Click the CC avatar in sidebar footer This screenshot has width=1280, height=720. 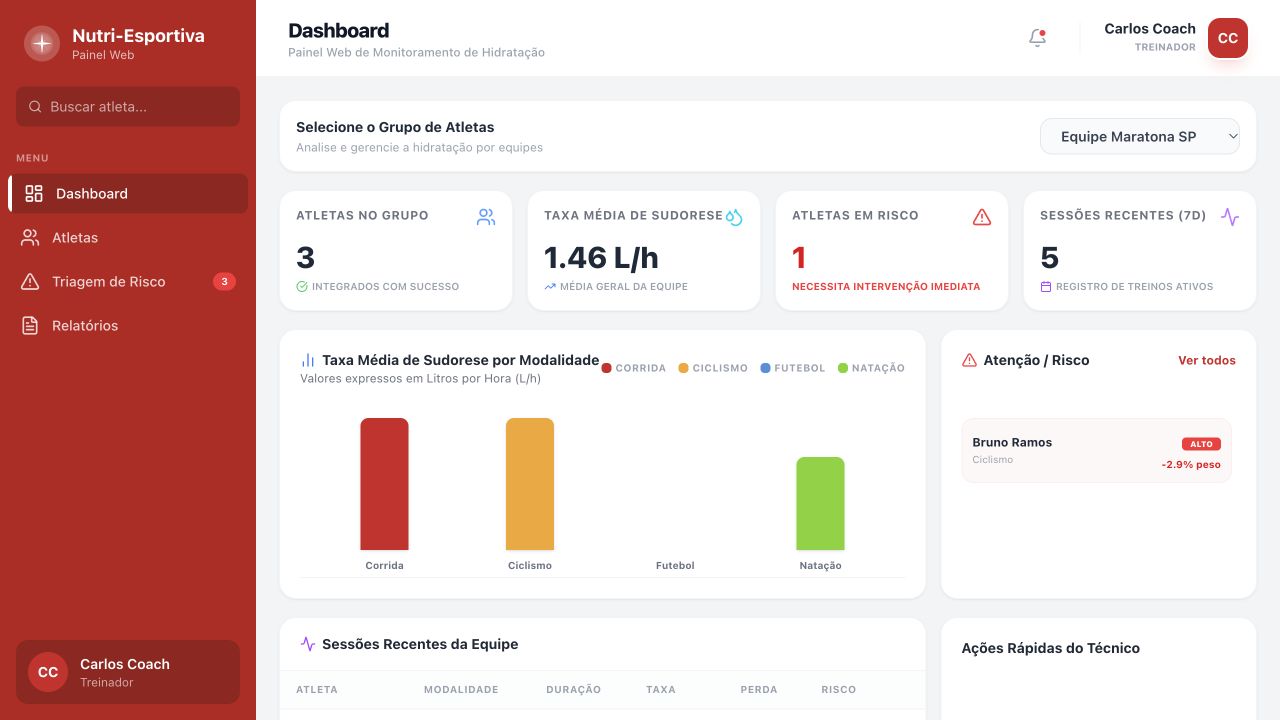click(x=48, y=672)
